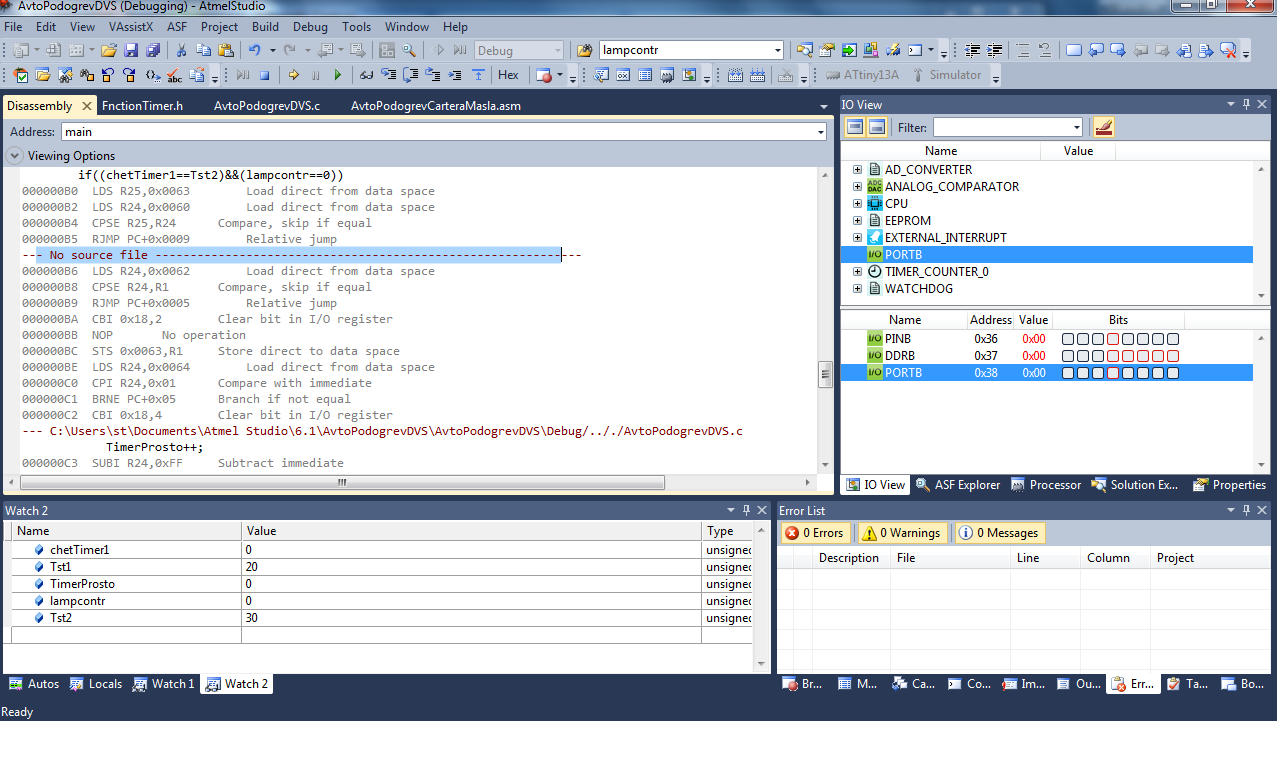Click the Undo arrow icon
Image resolution: width=1280 pixels, height=768 pixels.
[254, 50]
